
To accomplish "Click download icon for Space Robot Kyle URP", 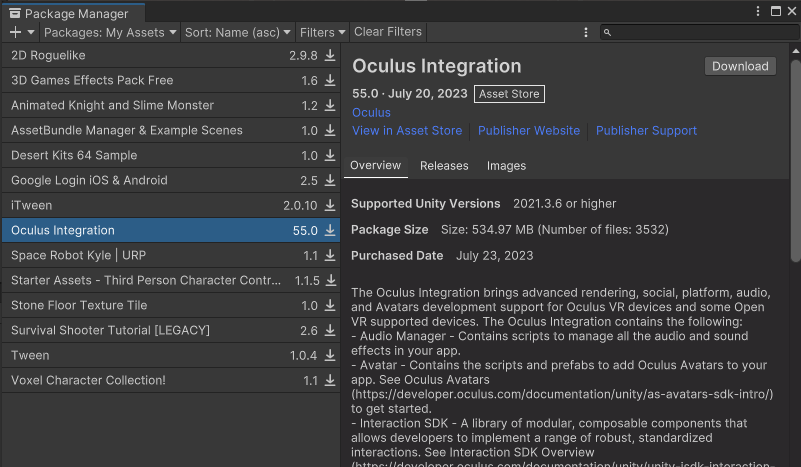I will (x=330, y=255).
